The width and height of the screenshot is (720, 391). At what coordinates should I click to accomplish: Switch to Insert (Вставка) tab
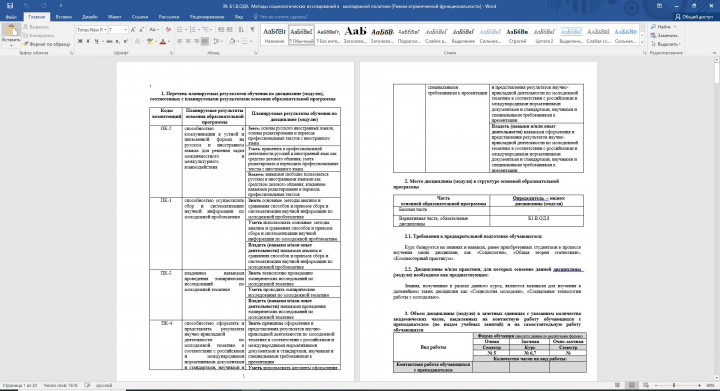[x=63, y=17]
